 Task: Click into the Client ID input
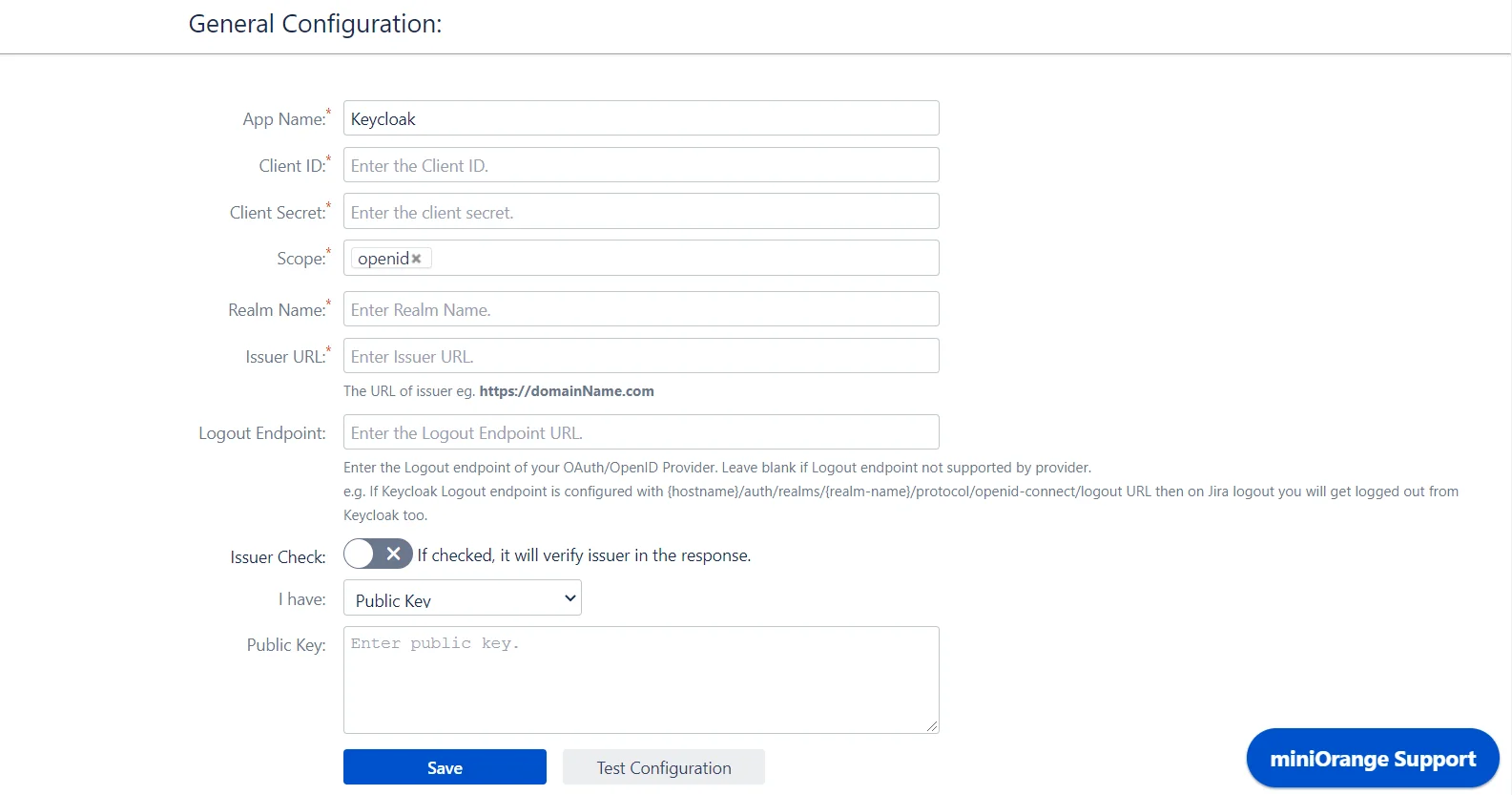tap(640, 165)
